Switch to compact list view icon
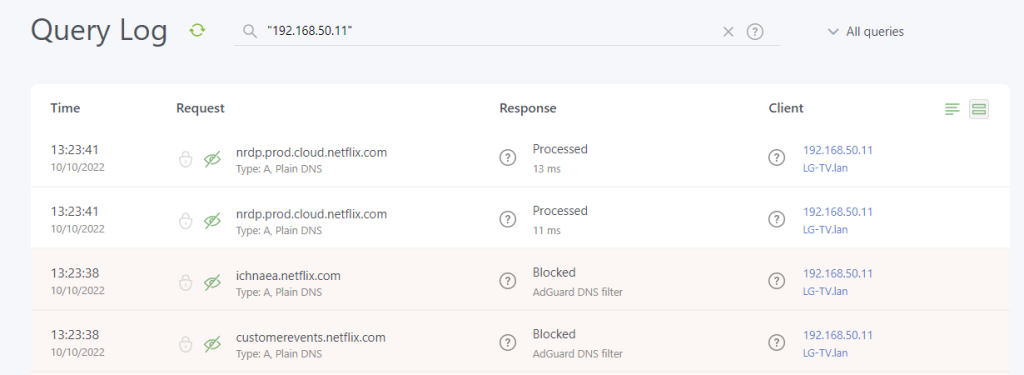This screenshot has width=1024, height=375. coord(953,110)
